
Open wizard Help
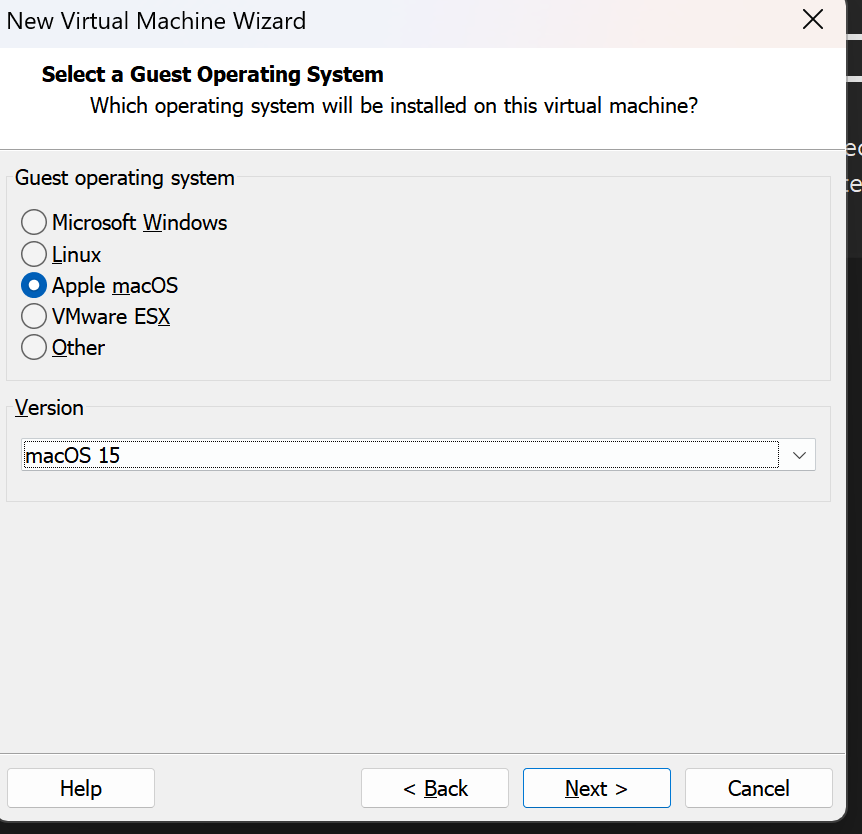click(x=81, y=788)
